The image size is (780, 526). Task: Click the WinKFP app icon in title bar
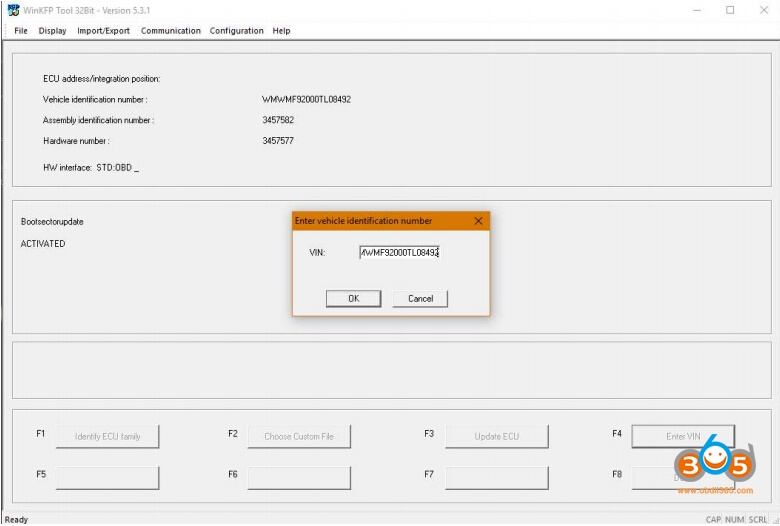click(x=12, y=10)
